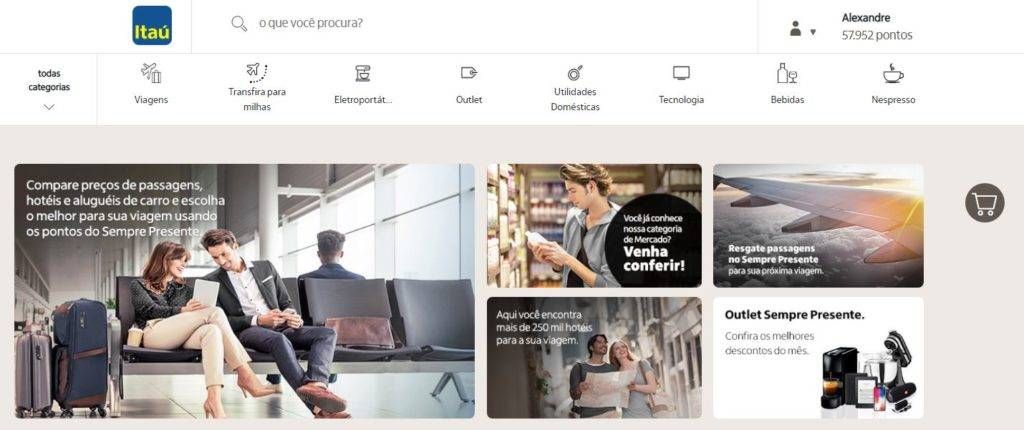Screen dimensions: 1024x430
Task: Open the user account dropdown arrow
Action: point(813,31)
